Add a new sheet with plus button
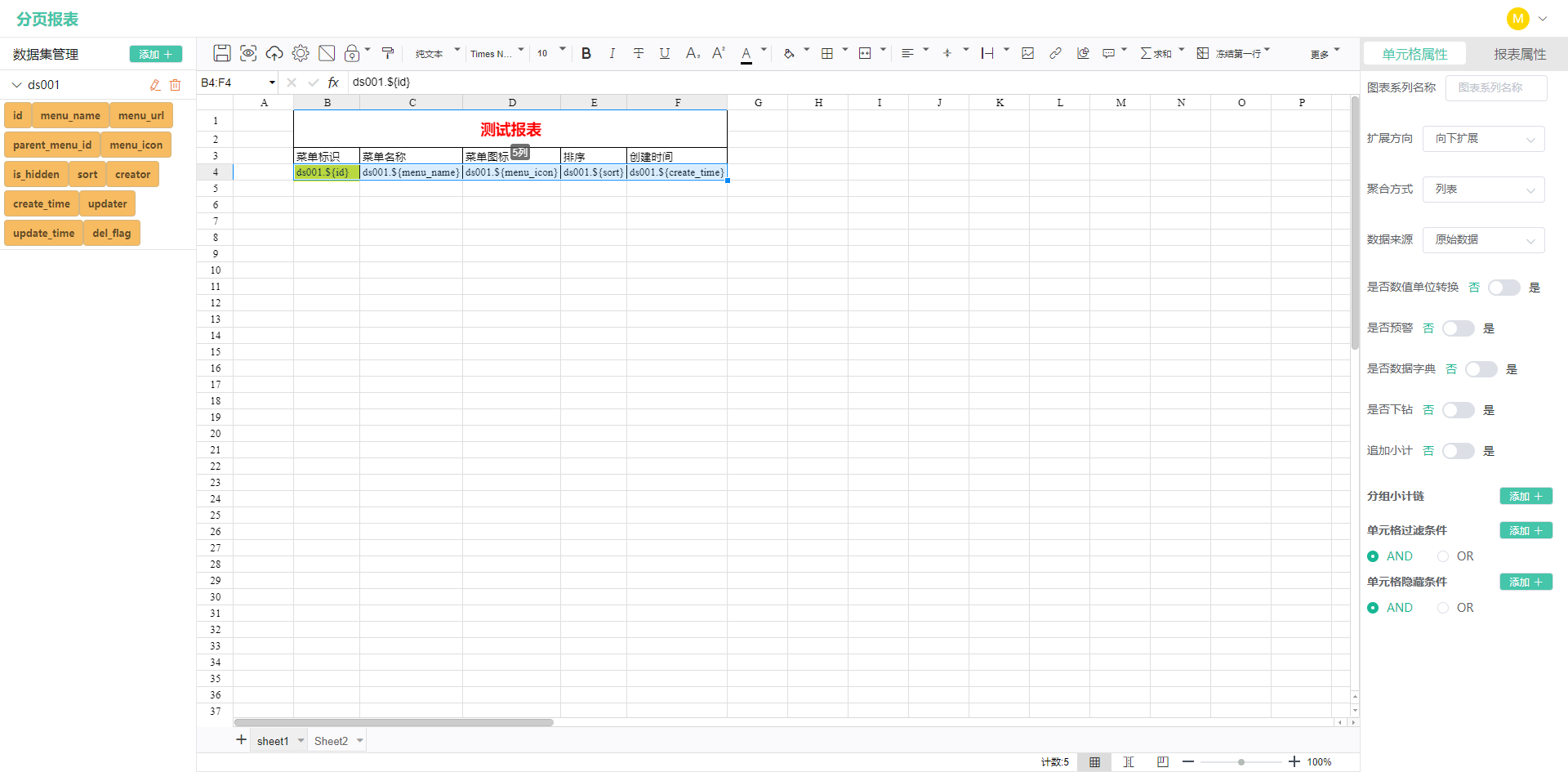The image size is (1568, 772). [x=241, y=740]
